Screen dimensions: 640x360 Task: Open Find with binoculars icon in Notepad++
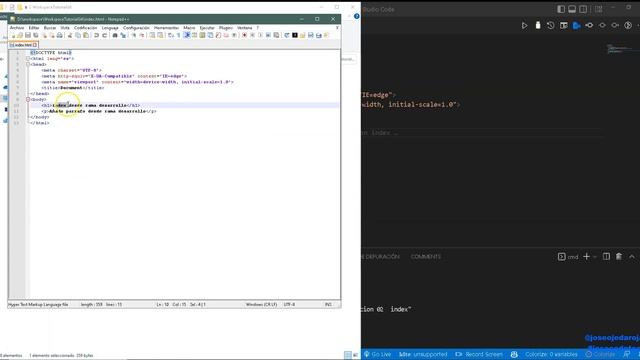coord(115,35)
